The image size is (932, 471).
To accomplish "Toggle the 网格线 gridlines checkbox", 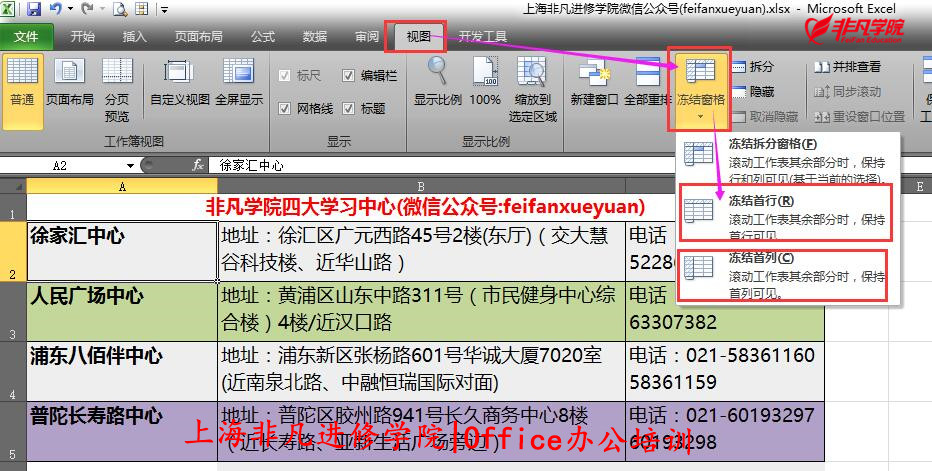I will point(285,108).
